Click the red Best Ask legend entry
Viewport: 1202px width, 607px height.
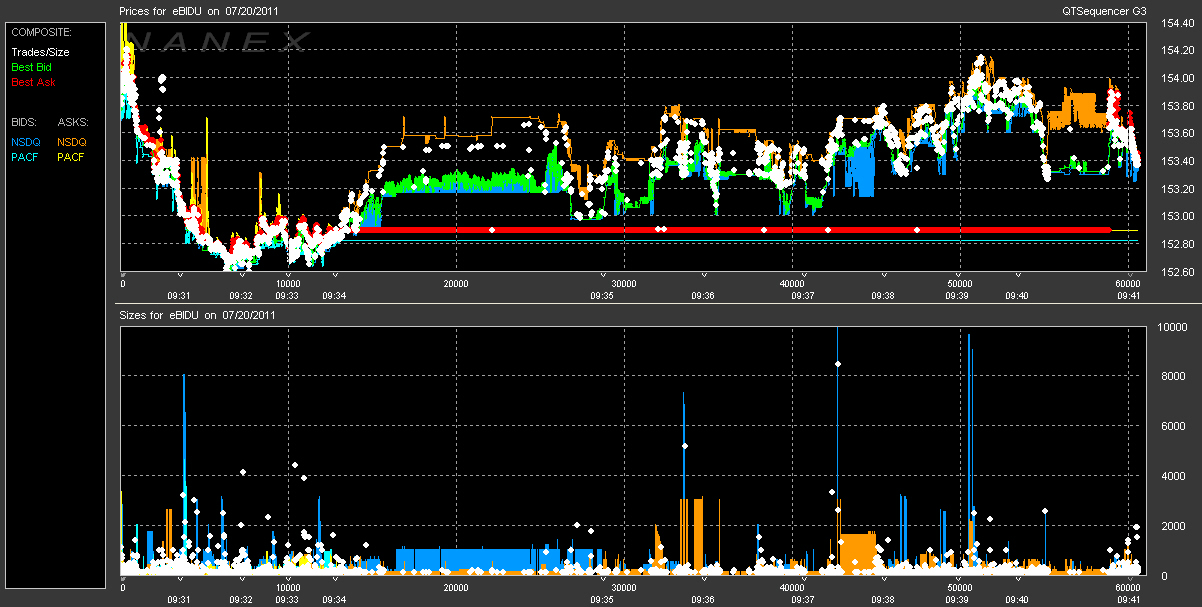[x=34, y=82]
